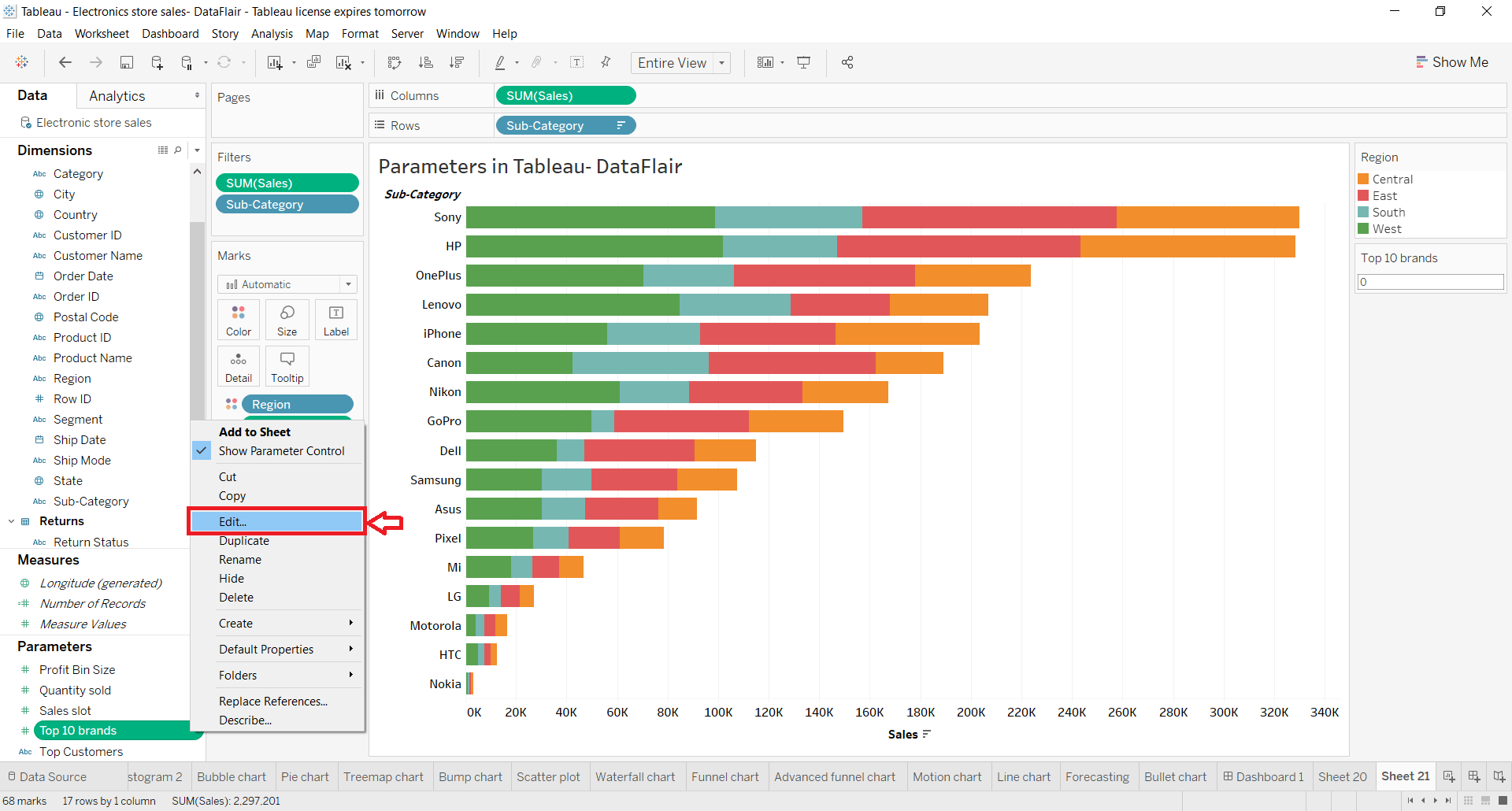1512x811 pixels.
Task: Open the Analysis menu
Action: point(272,34)
